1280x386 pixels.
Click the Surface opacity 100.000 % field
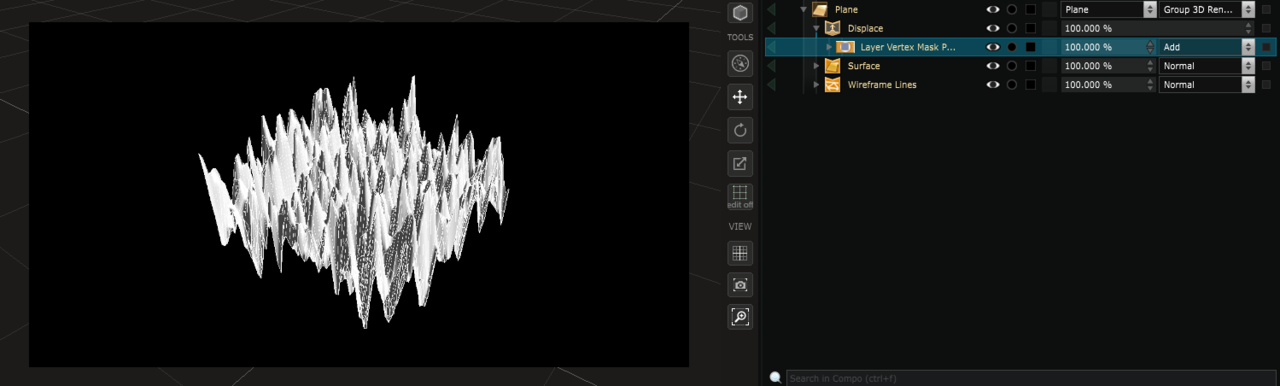pyautogui.click(x=1108, y=66)
